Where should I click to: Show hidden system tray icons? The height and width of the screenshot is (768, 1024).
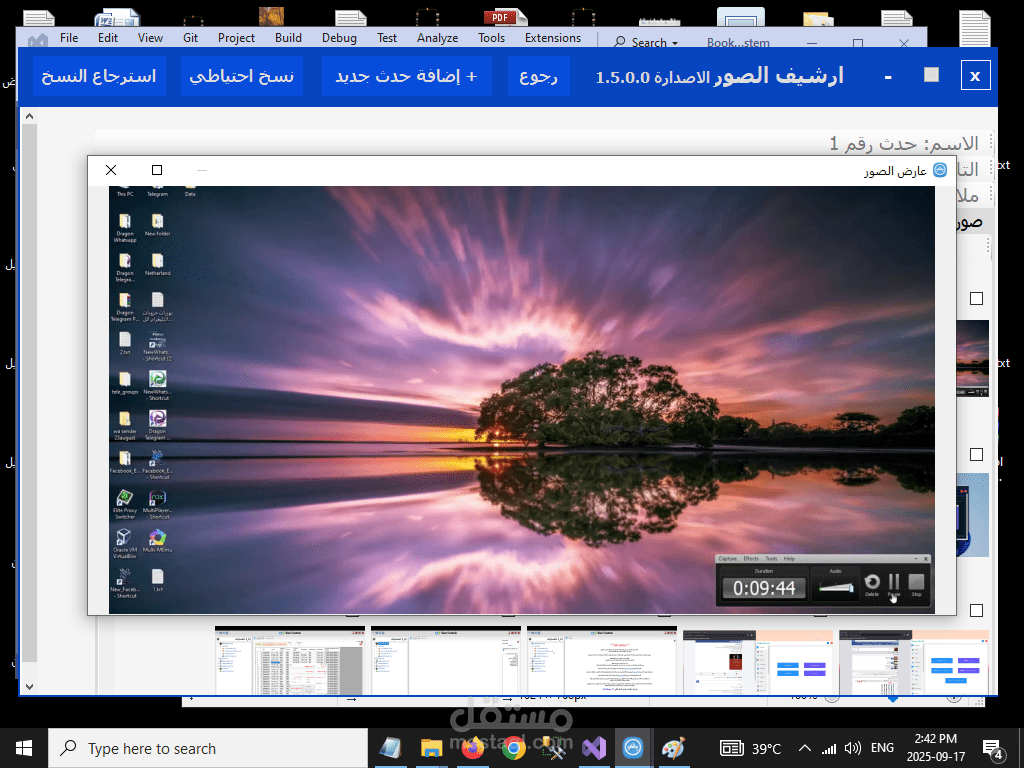click(x=805, y=748)
